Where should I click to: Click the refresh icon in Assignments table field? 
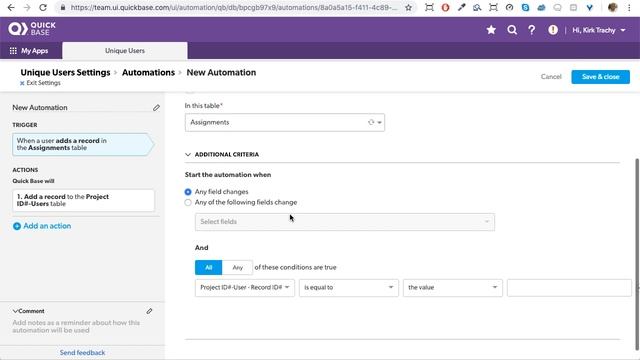371,122
